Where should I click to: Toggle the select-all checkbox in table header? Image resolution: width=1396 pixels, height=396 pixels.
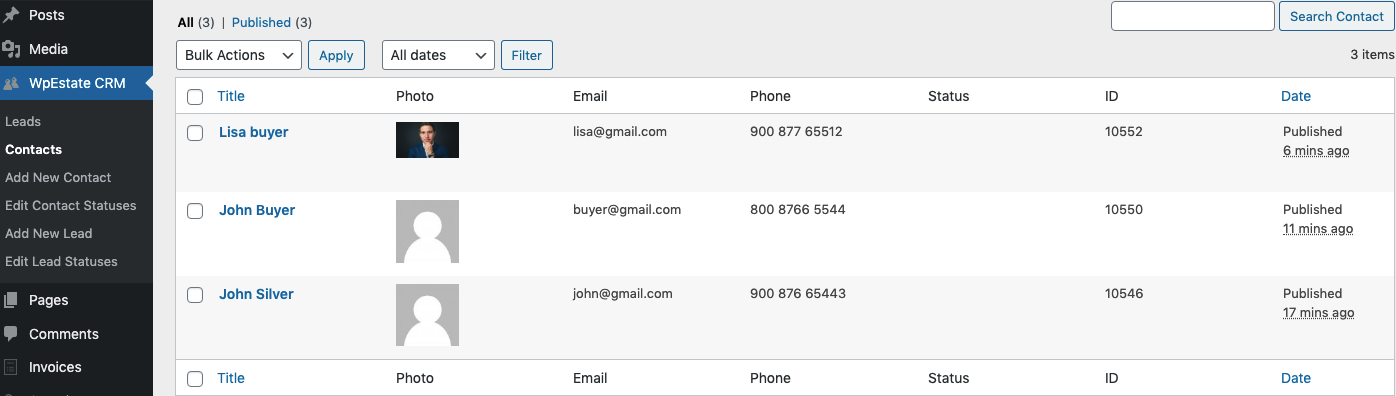click(195, 97)
